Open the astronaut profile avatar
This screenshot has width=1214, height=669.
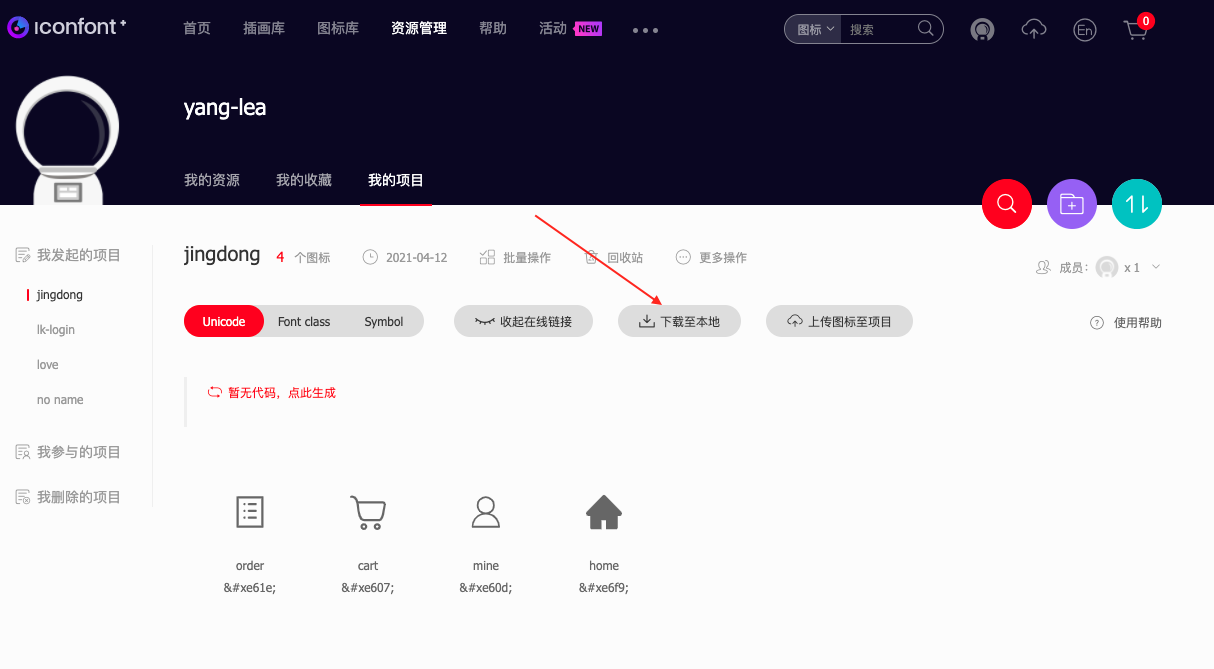pyautogui.click(x=68, y=140)
